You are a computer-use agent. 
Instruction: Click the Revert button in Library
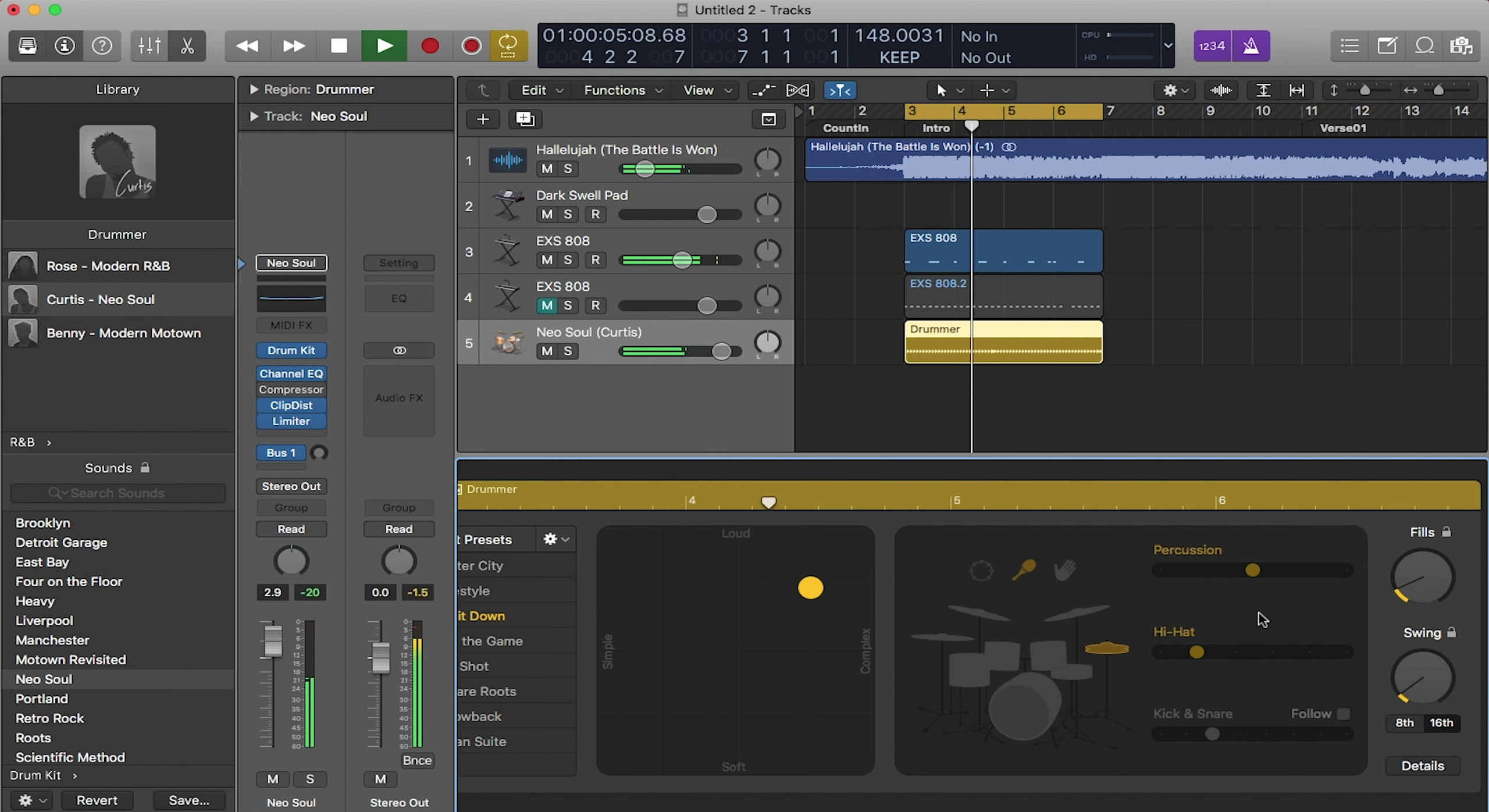[x=97, y=800]
